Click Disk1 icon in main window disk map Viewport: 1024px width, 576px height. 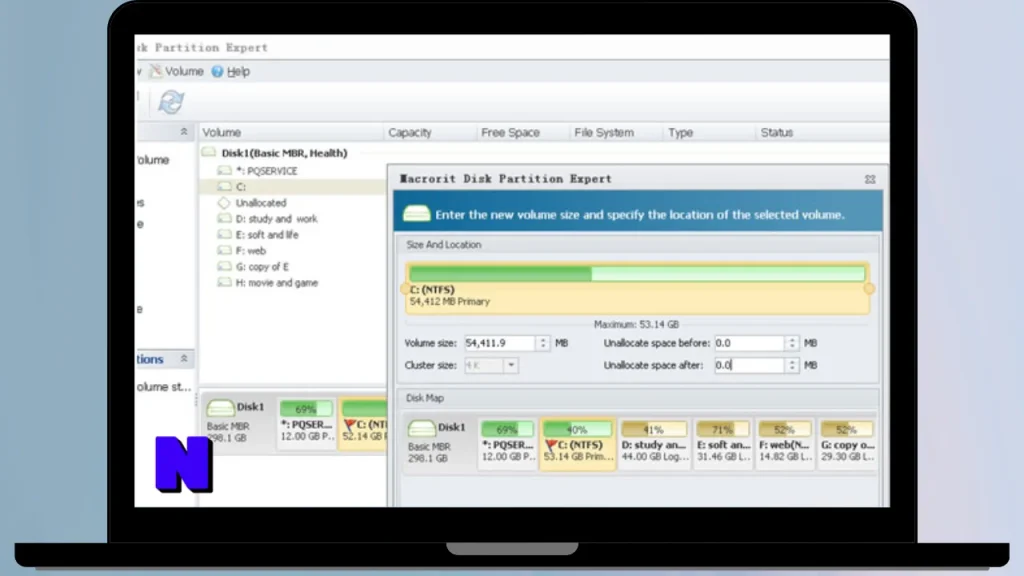tap(221, 408)
